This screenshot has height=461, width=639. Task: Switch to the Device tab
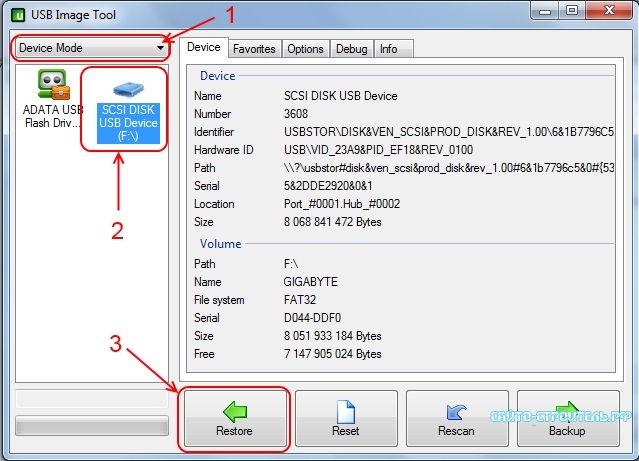tap(204, 48)
